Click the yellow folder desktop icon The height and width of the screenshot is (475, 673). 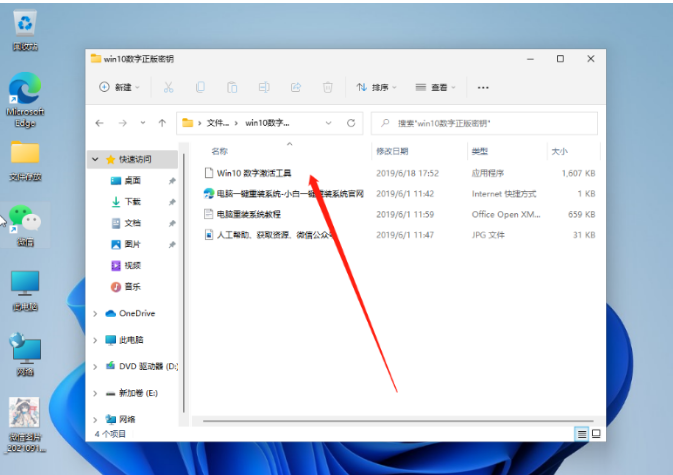click(25, 161)
